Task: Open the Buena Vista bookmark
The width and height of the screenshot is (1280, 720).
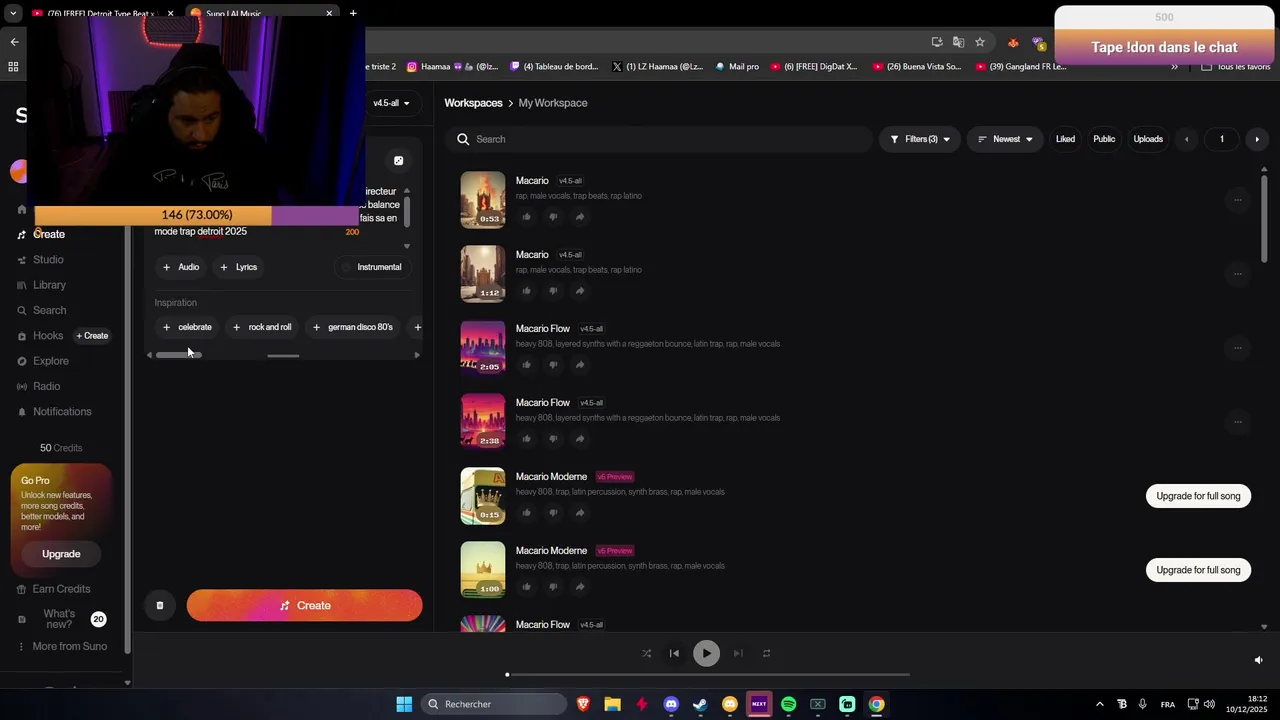Action: coord(917,67)
